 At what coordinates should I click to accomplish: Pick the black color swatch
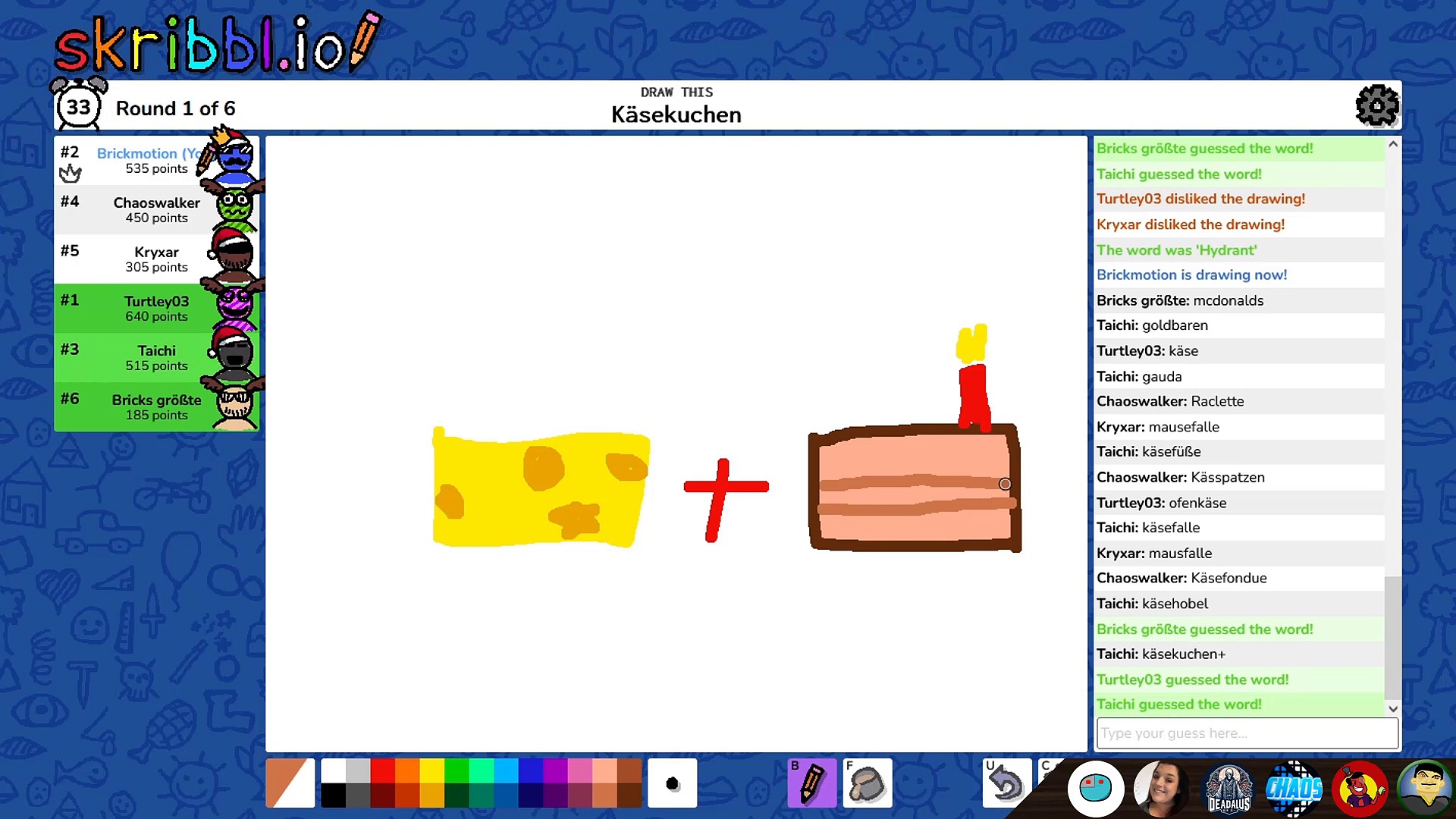(x=333, y=795)
